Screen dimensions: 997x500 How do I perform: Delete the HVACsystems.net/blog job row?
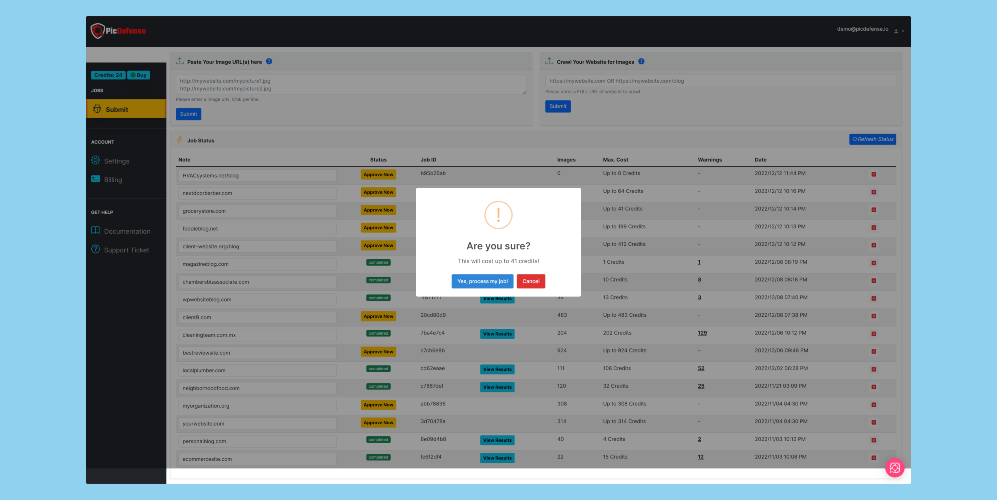point(874,174)
